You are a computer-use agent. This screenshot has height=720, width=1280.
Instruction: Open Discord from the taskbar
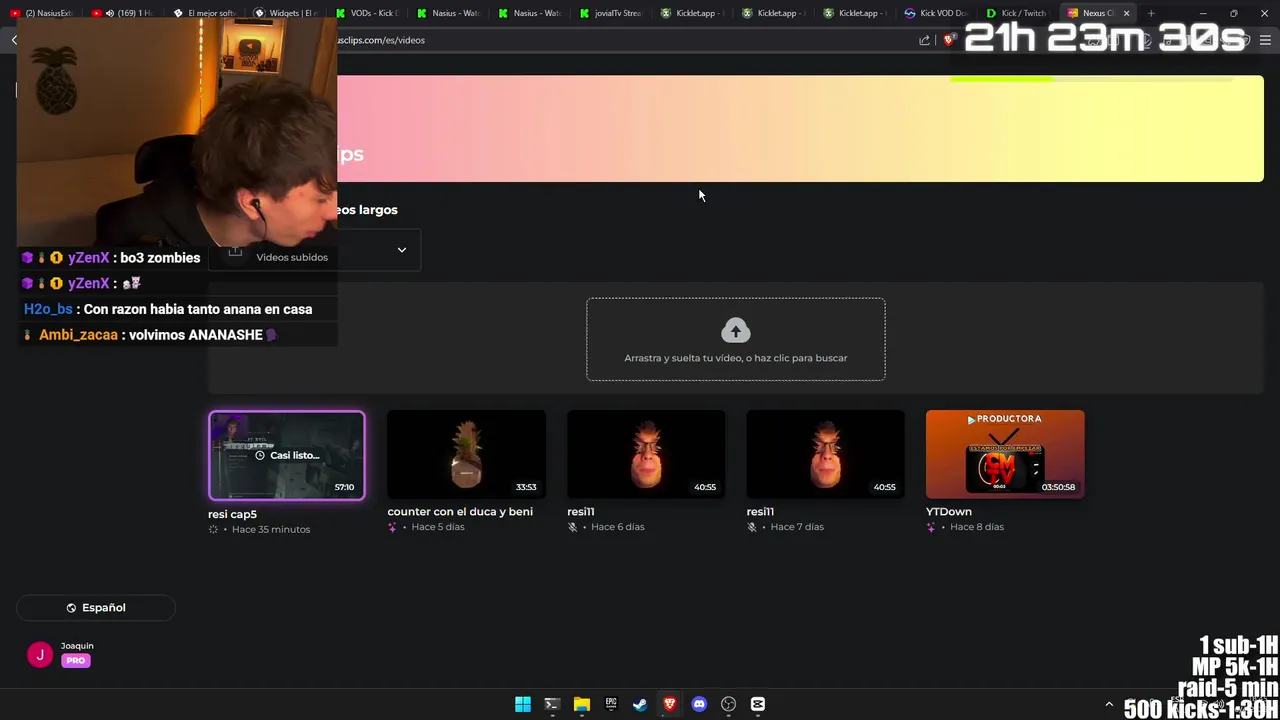click(699, 704)
